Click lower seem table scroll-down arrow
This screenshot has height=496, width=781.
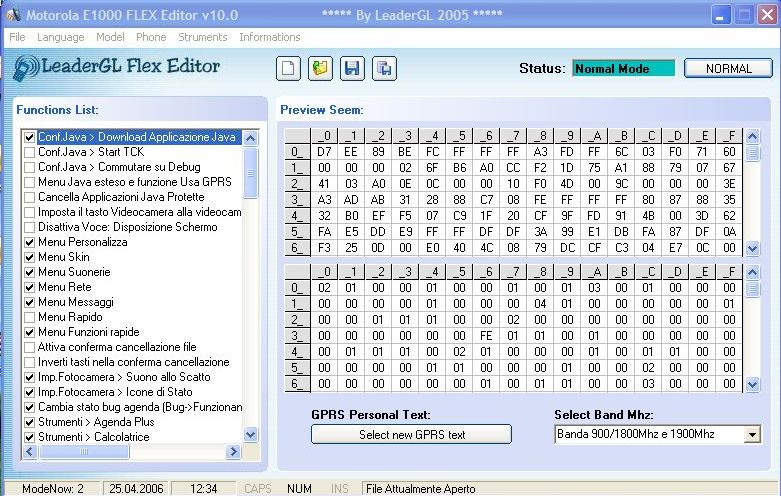[x=752, y=384]
